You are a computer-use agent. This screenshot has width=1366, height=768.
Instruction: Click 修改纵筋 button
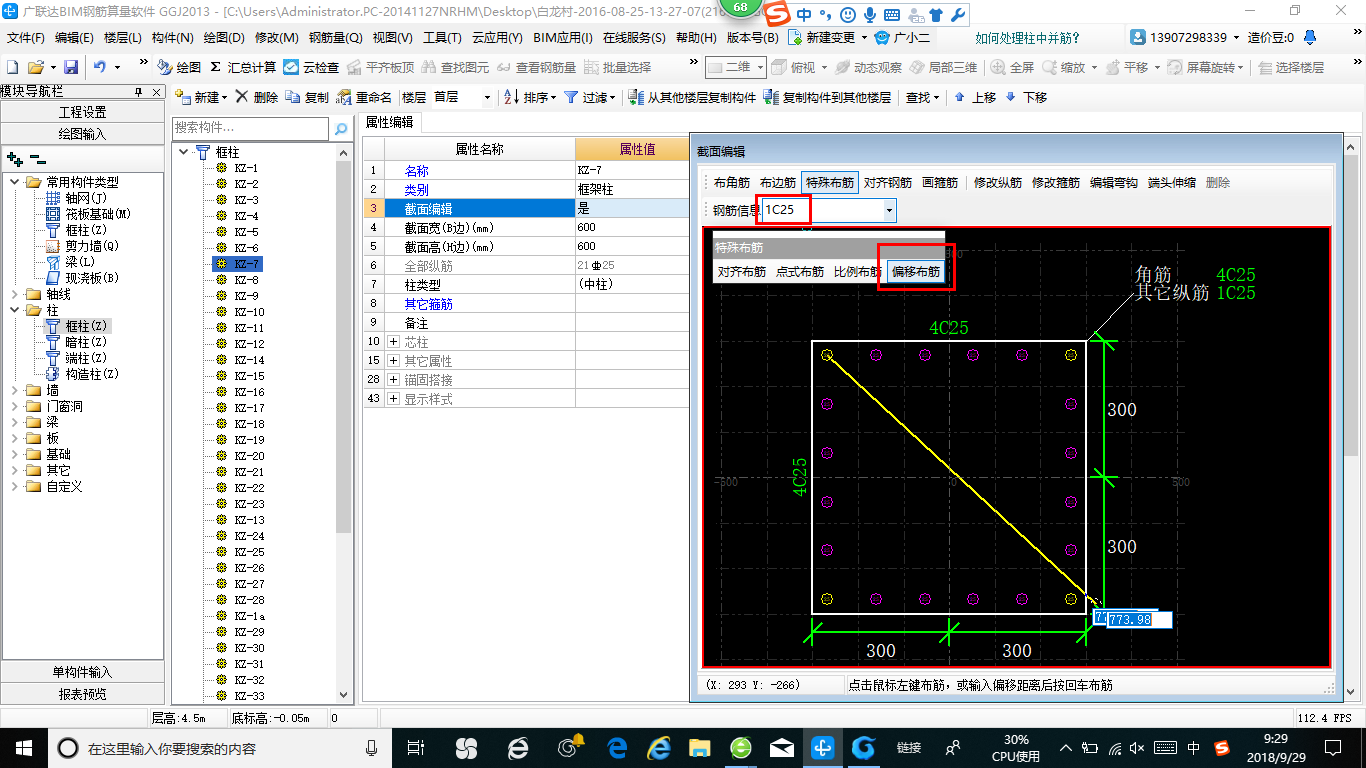[x=998, y=183]
